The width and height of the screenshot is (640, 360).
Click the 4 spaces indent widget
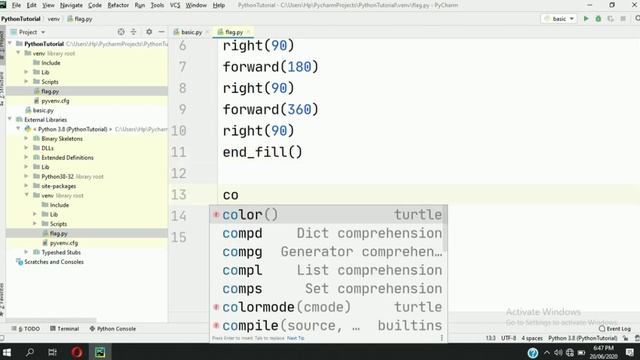coord(532,338)
